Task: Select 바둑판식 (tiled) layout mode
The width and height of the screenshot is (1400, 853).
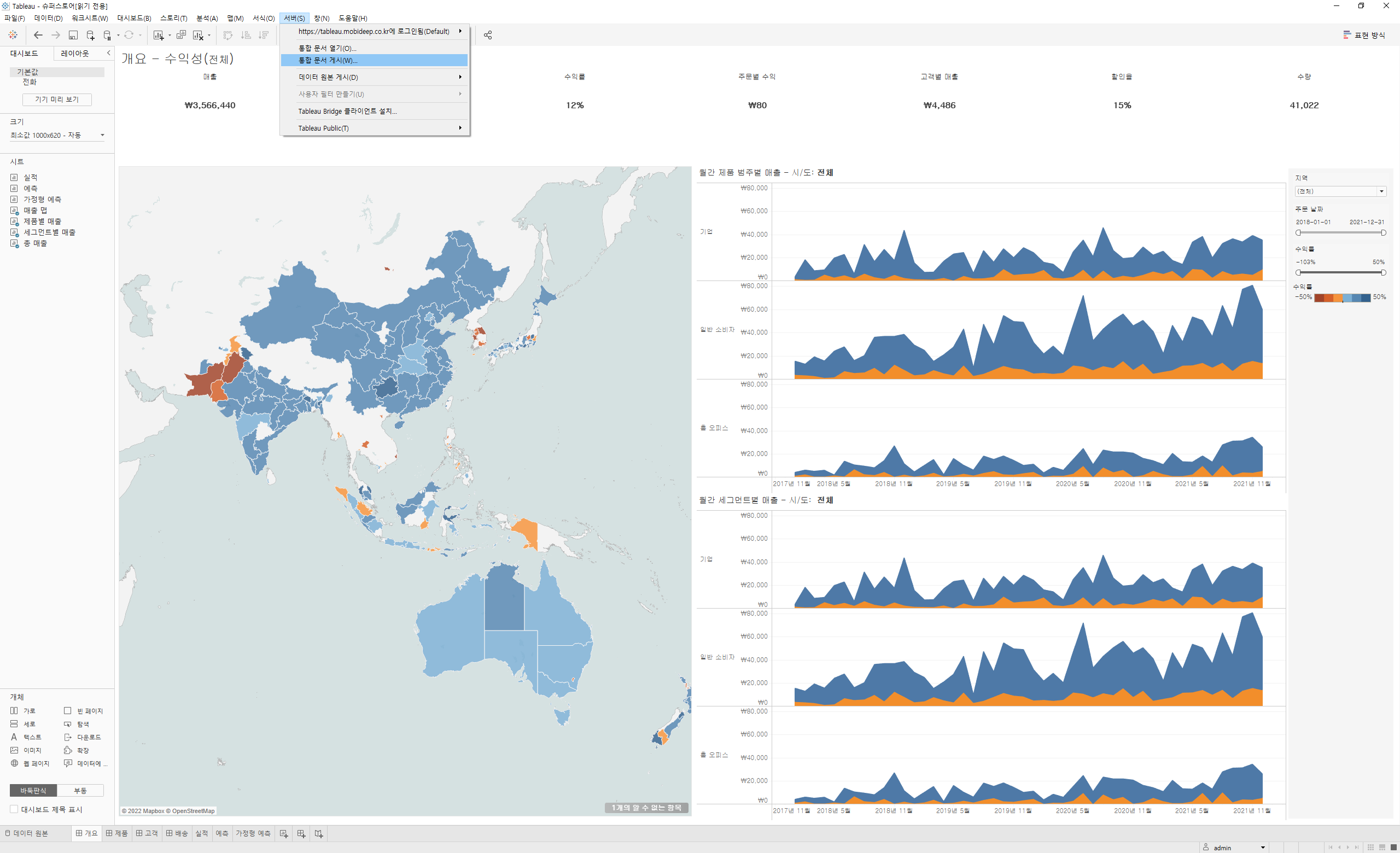Action: (x=33, y=791)
